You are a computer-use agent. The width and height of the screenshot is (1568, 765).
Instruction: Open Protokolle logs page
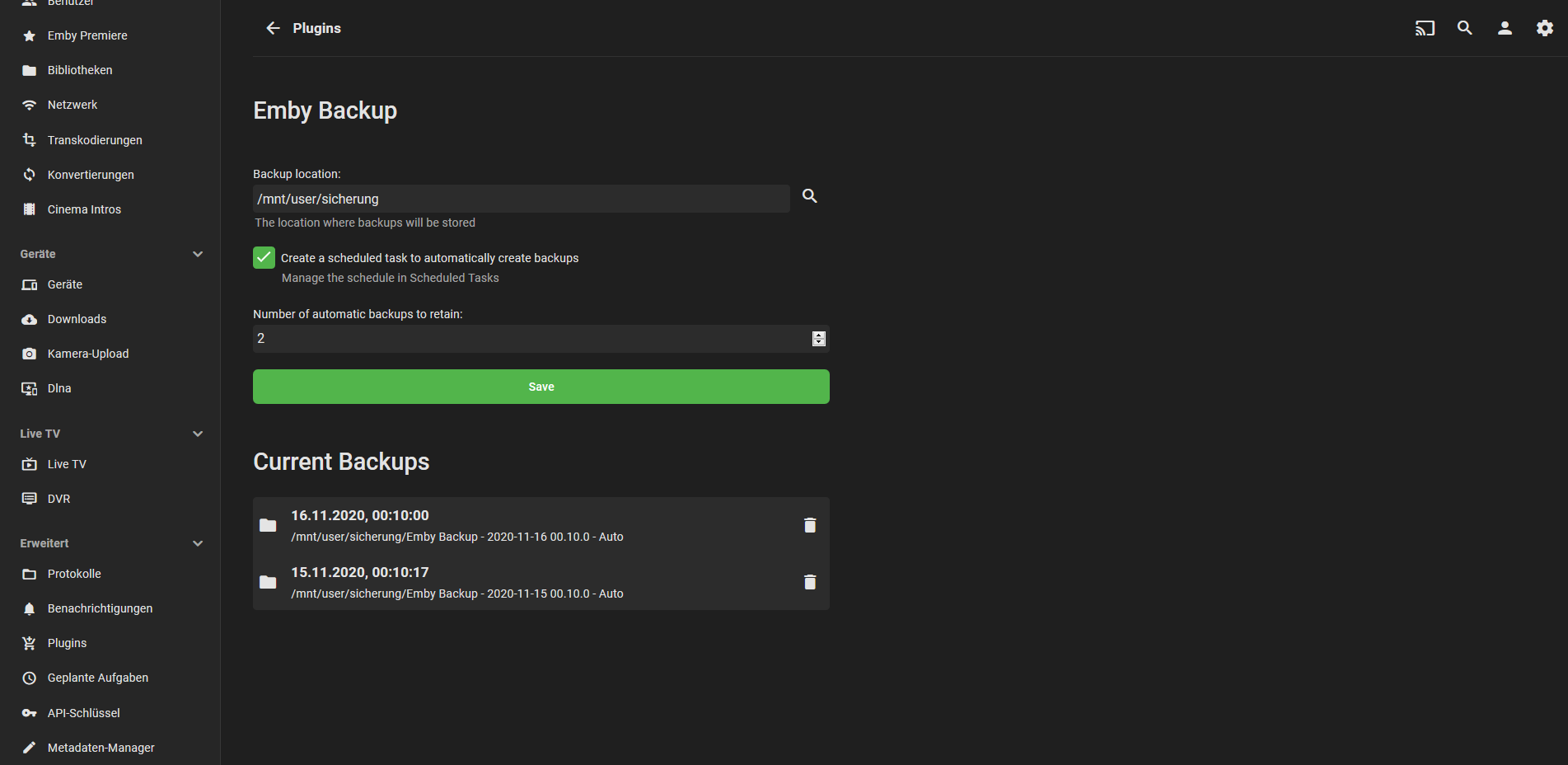74,574
